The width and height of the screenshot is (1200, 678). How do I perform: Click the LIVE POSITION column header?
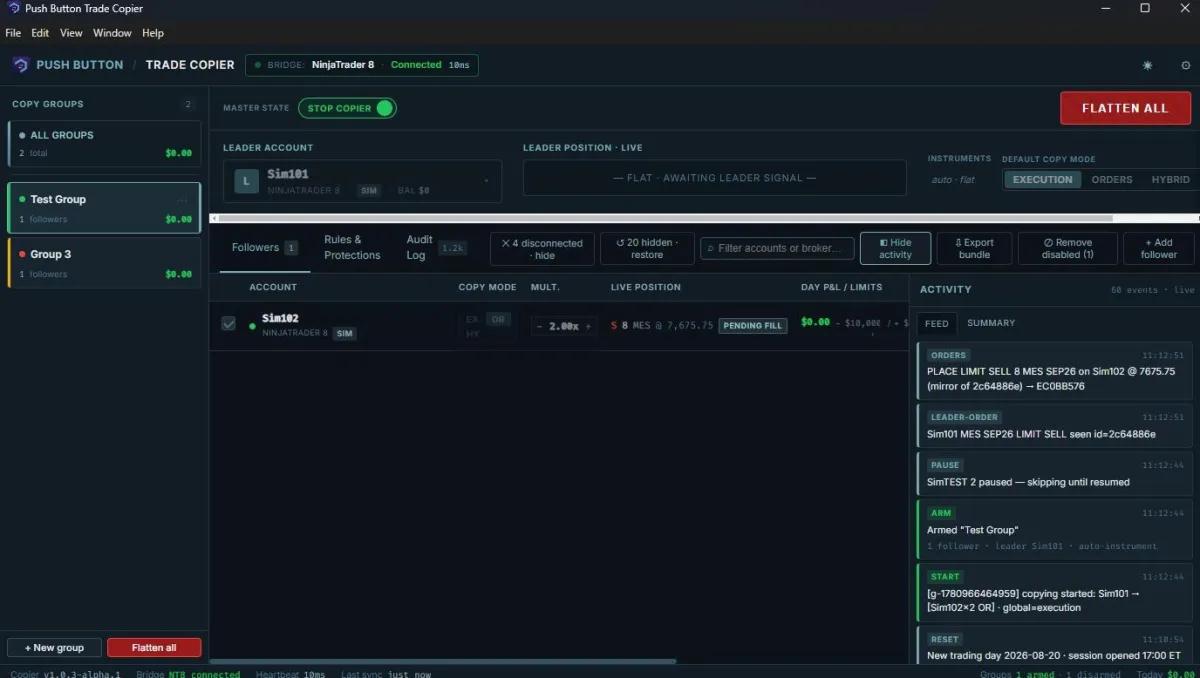coord(645,287)
